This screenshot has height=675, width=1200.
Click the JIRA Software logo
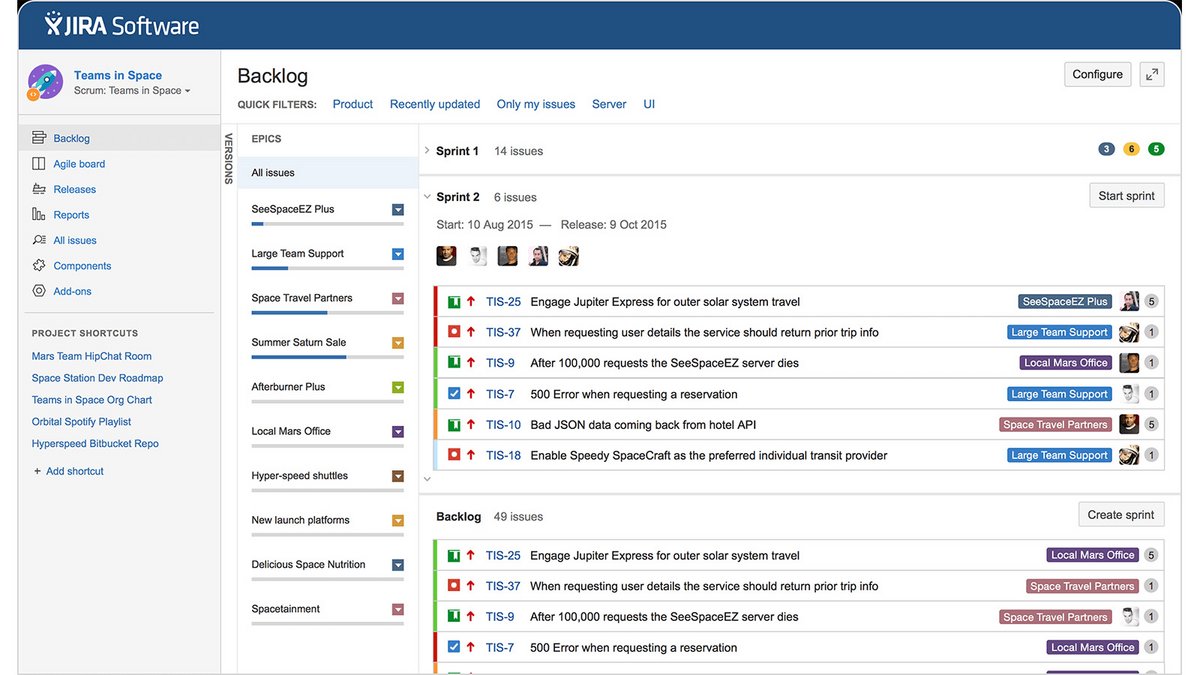[x=121, y=25]
